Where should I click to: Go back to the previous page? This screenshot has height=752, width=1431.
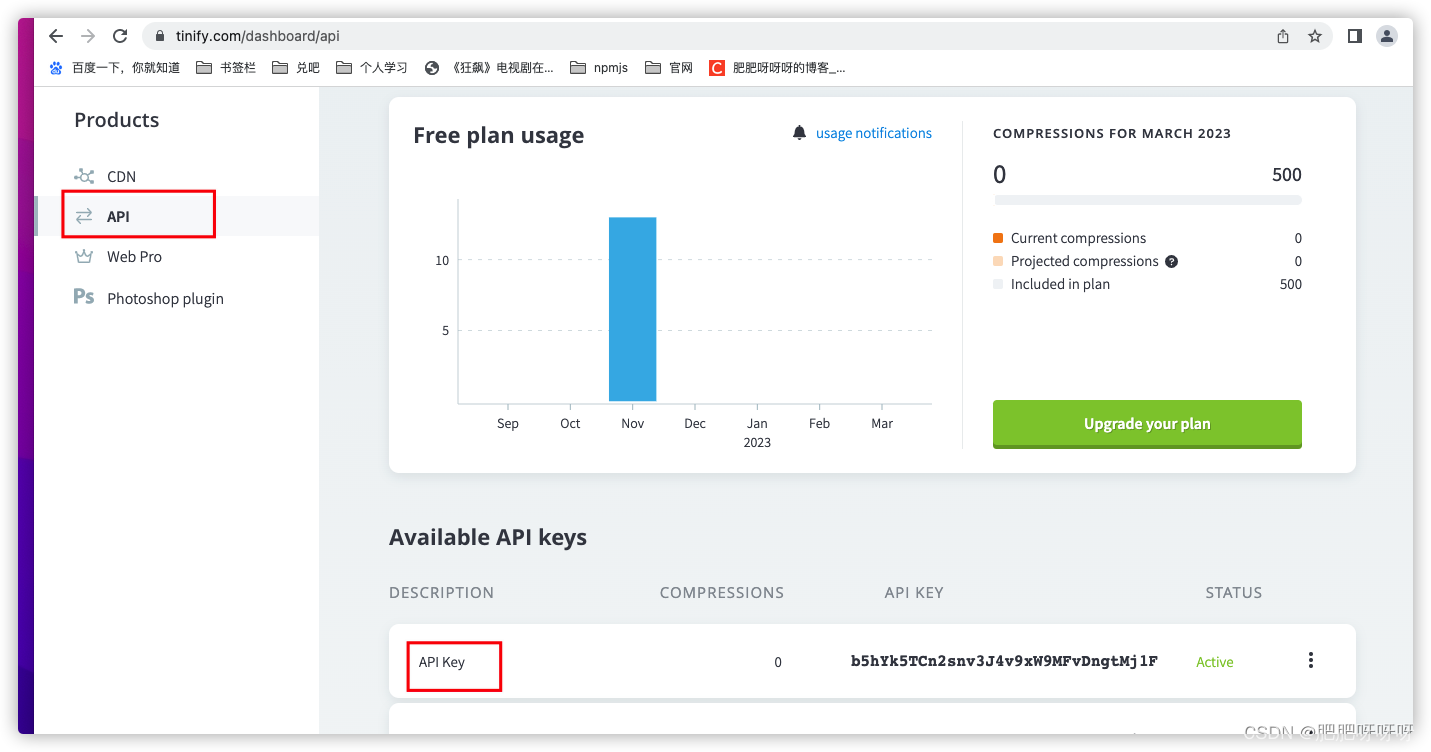pos(56,36)
